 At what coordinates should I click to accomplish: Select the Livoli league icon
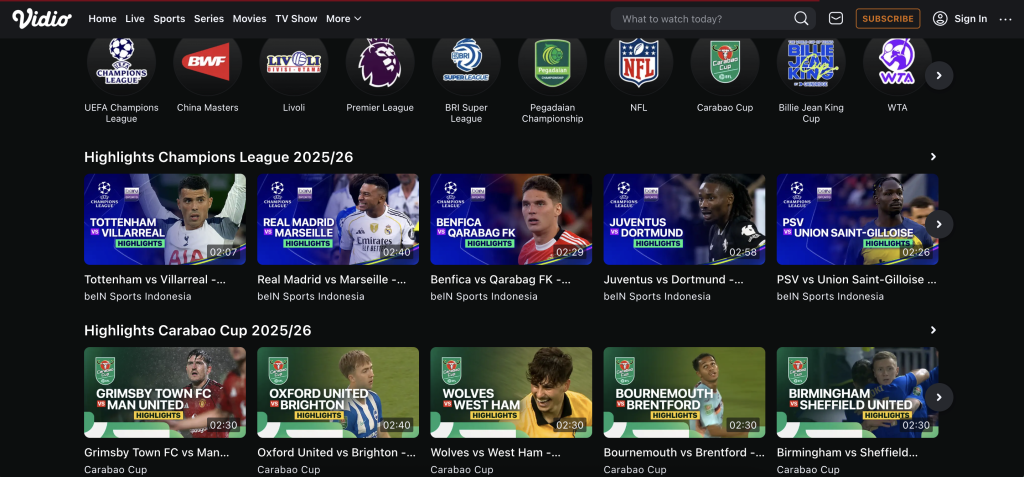[x=294, y=63]
